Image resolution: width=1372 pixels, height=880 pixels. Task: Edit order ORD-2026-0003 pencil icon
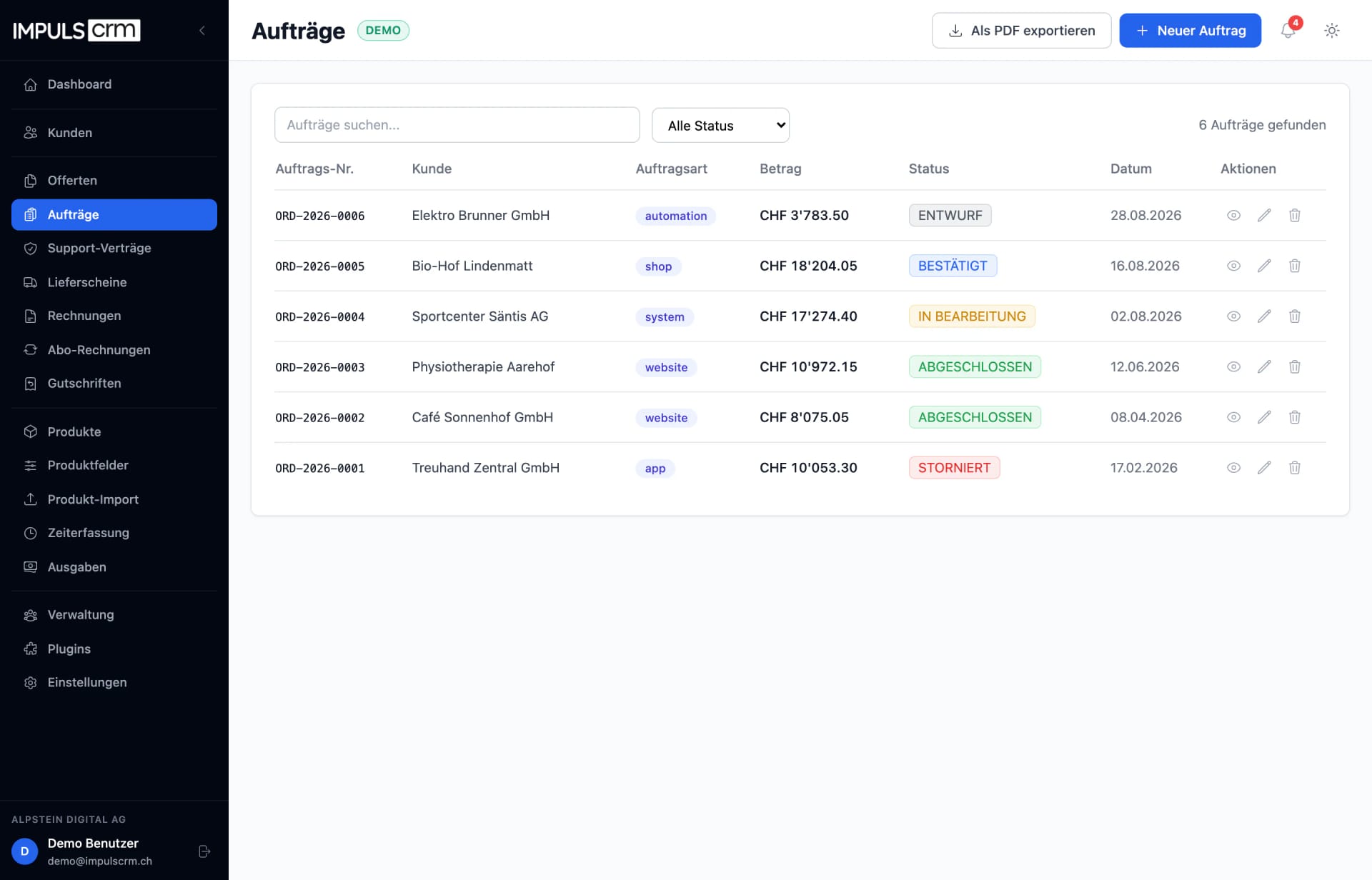(1264, 366)
